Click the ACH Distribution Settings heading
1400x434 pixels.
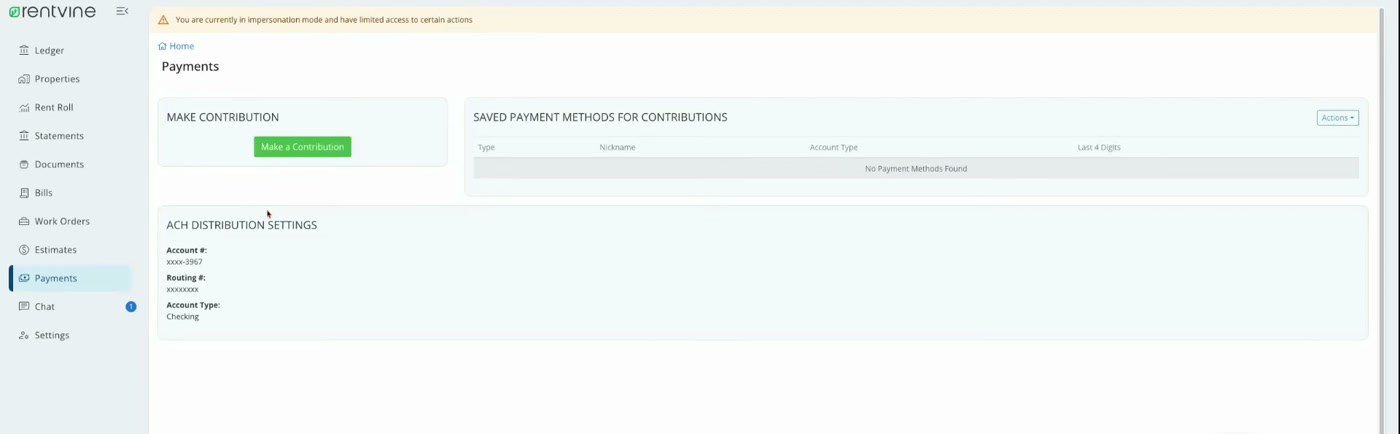pos(242,225)
